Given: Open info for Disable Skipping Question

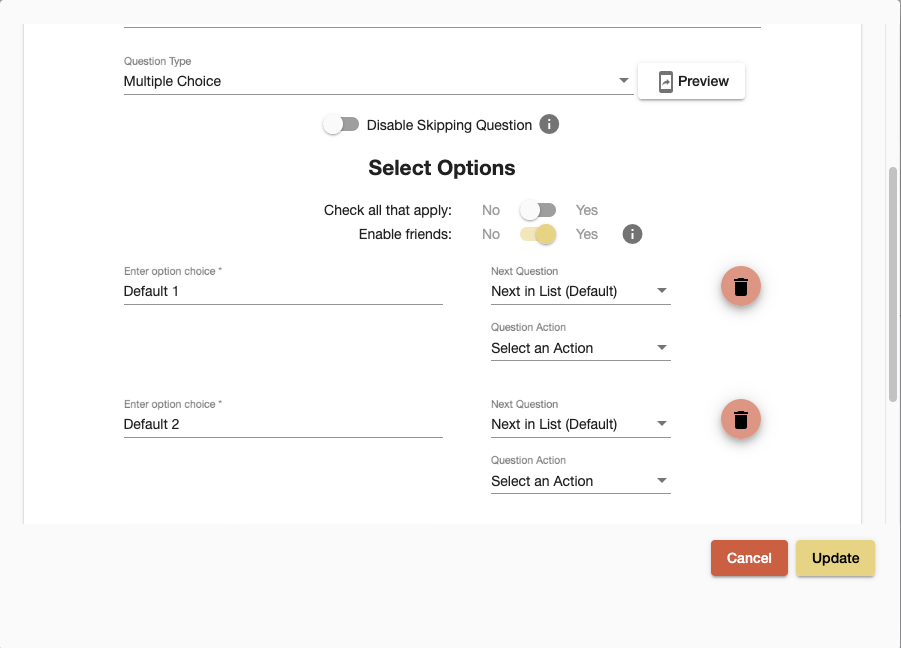Looking at the screenshot, I should pyautogui.click(x=549, y=124).
